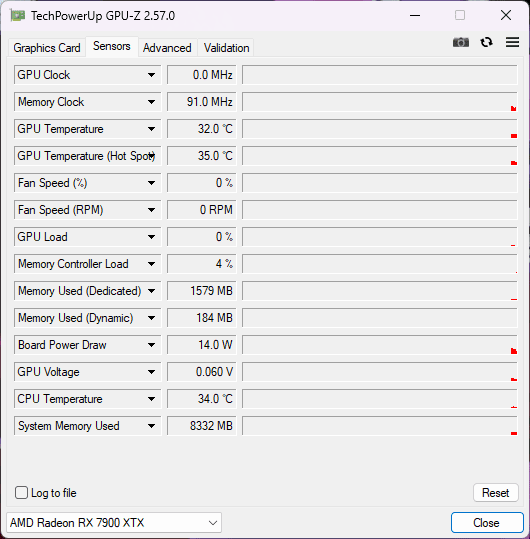Open the hamburger menu icon
This screenshot has width=530, height=539.
pyautogui.click(x=512, y=42)
